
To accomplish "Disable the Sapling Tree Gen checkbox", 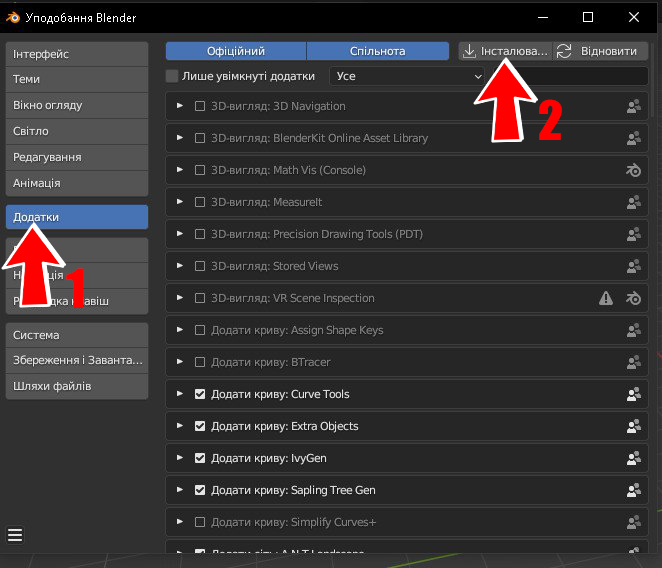I will coord(200,490).
